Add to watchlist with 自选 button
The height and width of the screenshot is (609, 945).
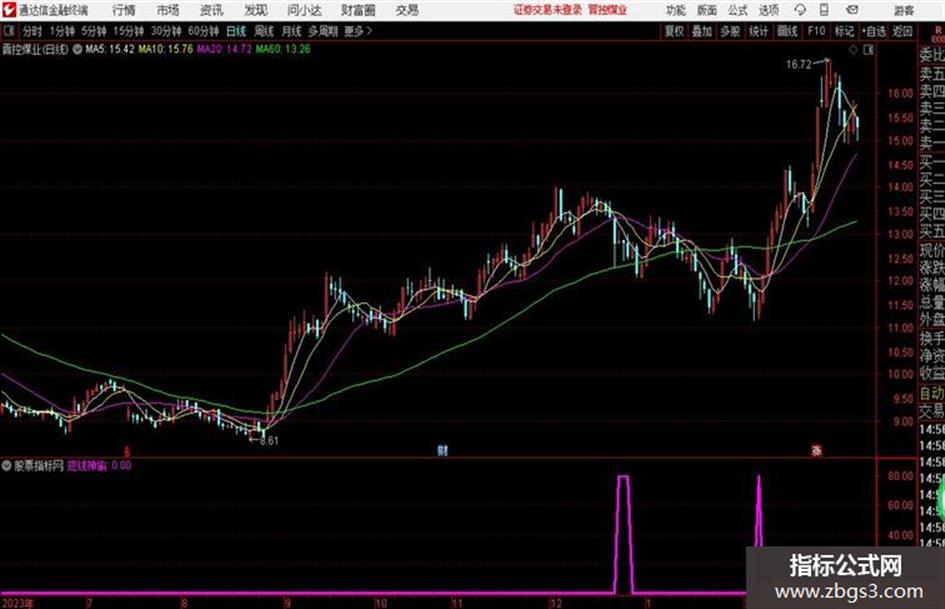click(x=873, y=31)
